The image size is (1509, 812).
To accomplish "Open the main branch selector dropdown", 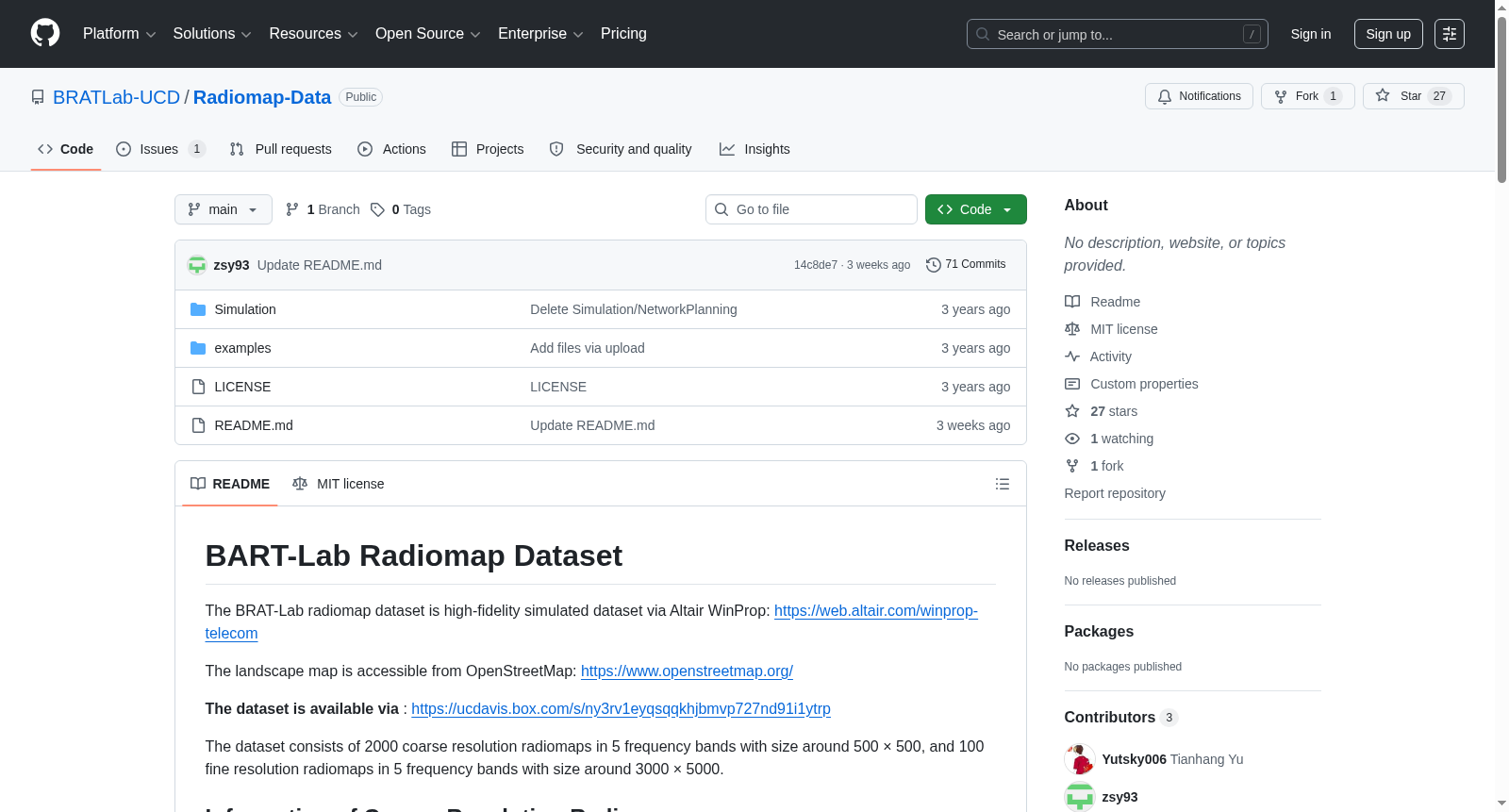I will (x=224, y=209).
